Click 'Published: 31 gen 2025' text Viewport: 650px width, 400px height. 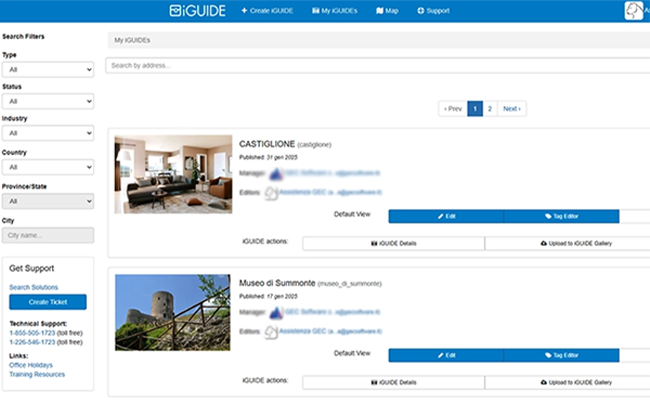268,158
